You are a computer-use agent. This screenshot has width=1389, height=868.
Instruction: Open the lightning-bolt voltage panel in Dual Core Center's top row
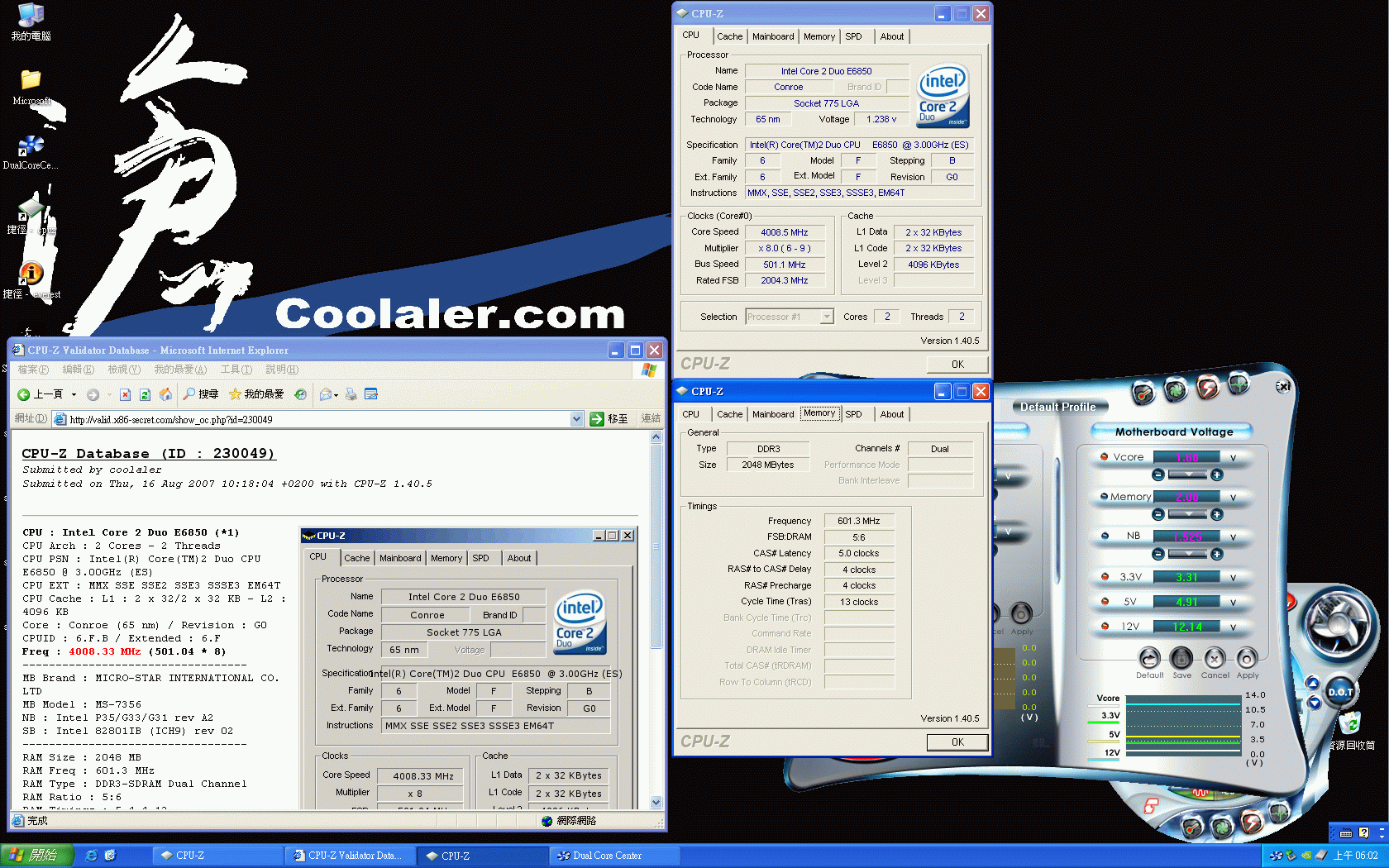pyautogui.click(x=1208, y=386)
